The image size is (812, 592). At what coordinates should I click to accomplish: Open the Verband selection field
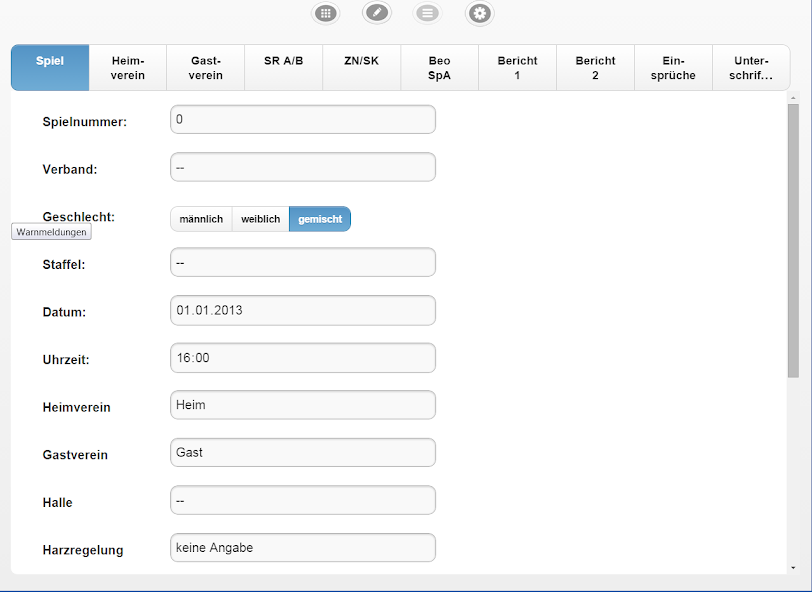(303, 167)
